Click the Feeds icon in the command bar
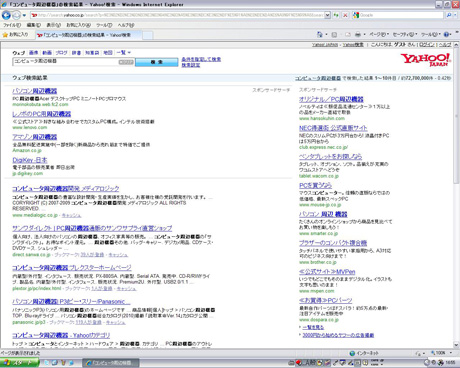This screenshot has width=460, height=368. pos(334,34)
